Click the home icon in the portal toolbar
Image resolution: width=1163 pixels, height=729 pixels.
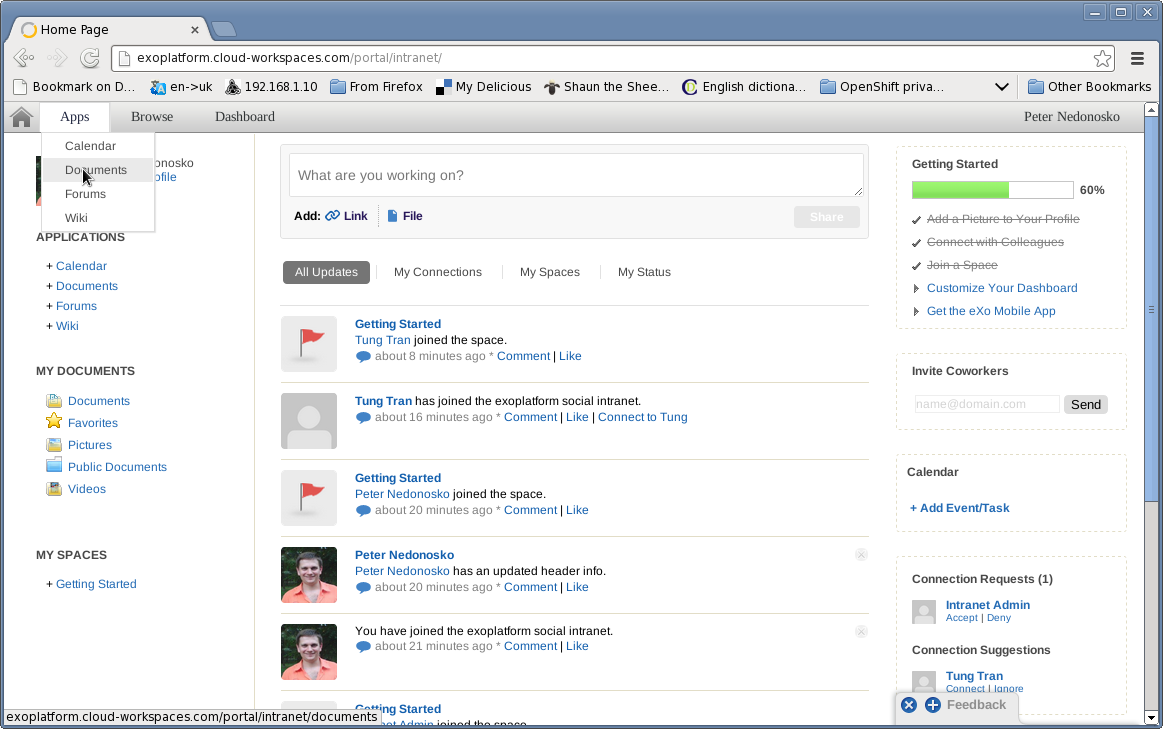(22, 117)
